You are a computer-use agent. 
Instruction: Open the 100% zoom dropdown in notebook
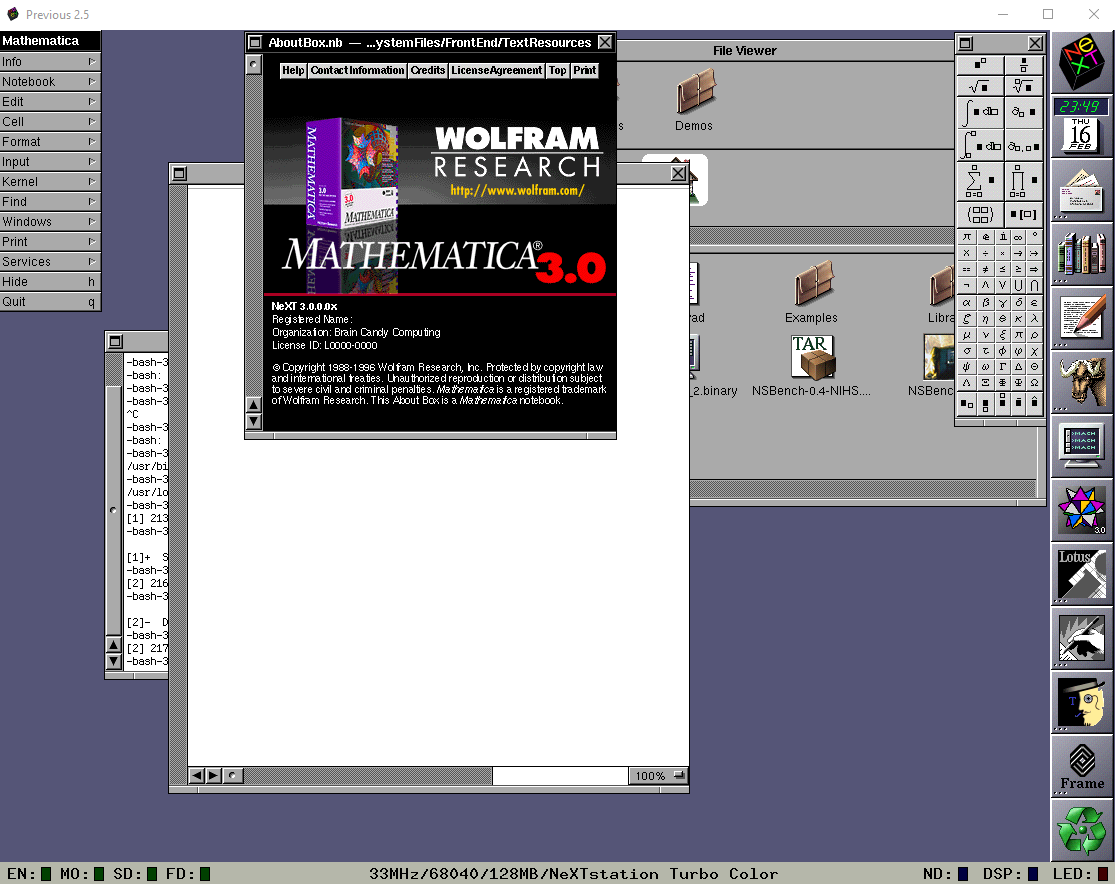pyautogui.click(x=659, y=776)
